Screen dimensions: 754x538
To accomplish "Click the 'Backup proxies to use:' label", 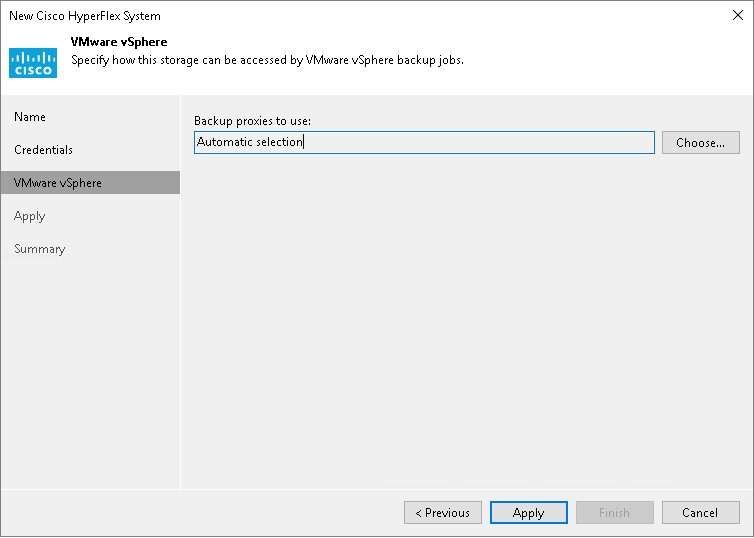I will point(252,121).
